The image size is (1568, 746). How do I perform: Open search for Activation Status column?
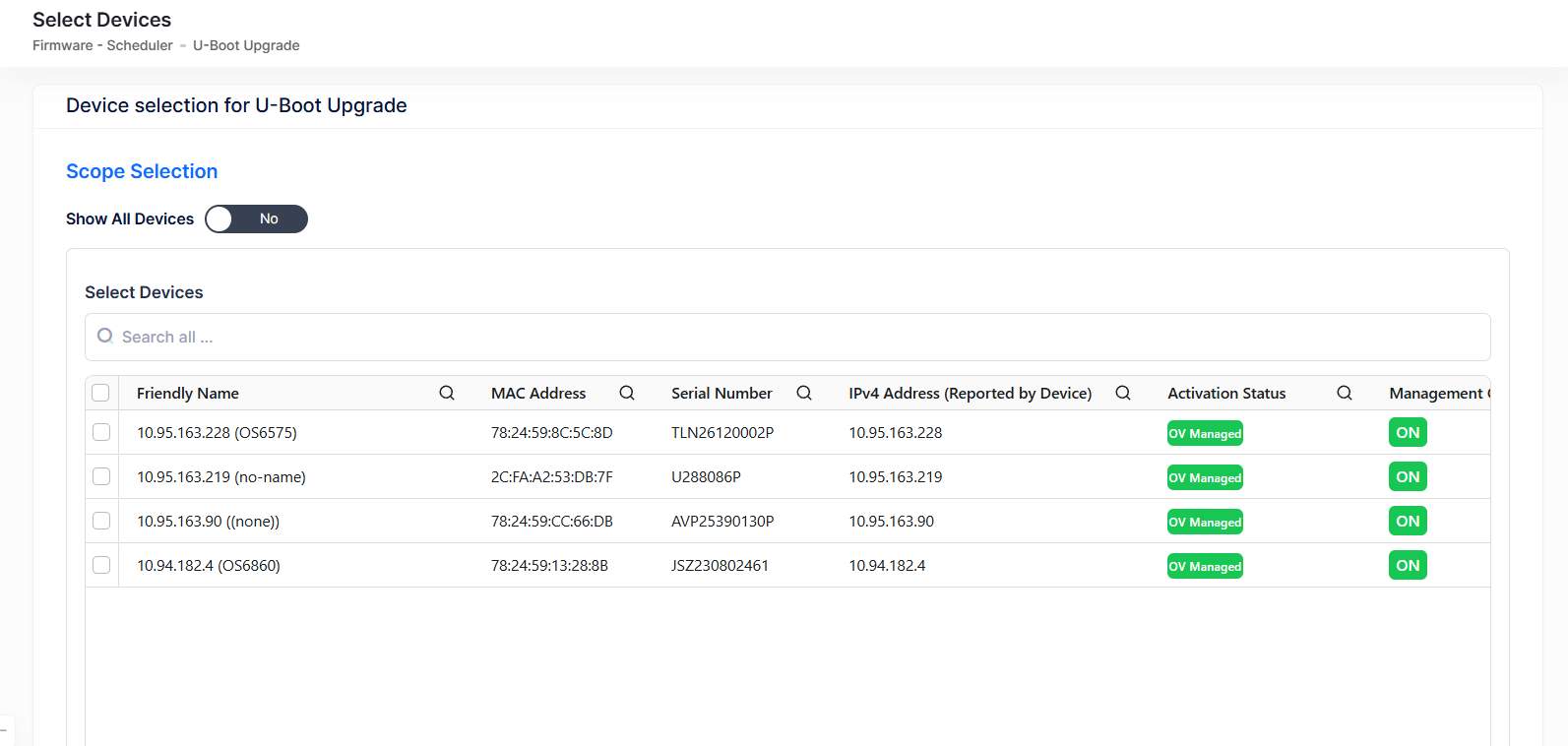click(1345, 393)
